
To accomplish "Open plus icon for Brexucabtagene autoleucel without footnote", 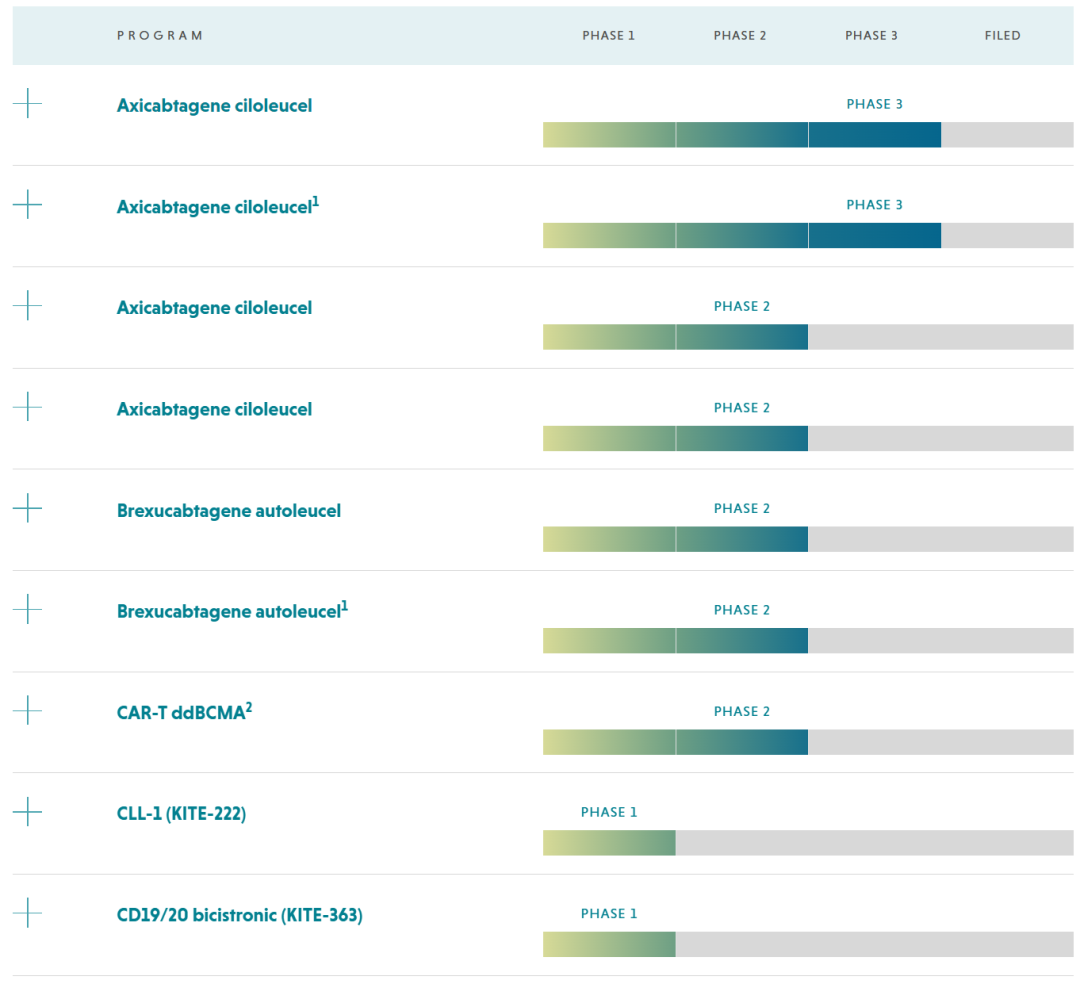I will pos(28,508).
